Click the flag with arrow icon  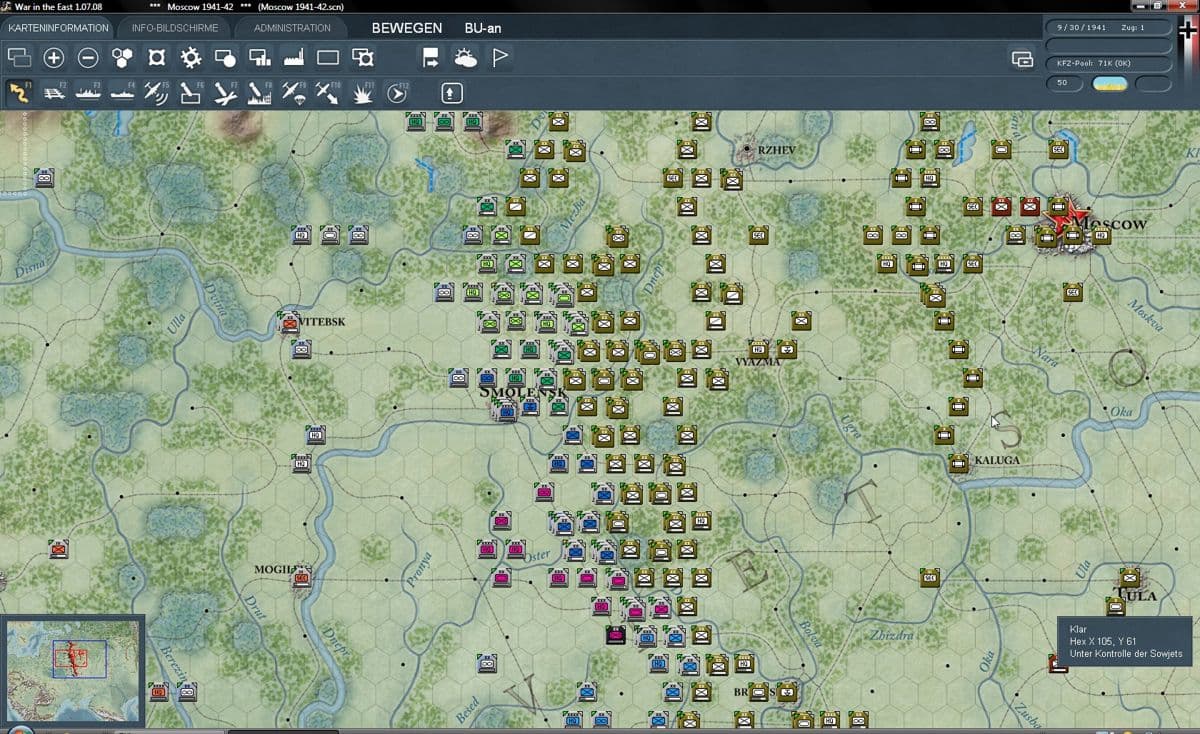(x=430, y=58)
